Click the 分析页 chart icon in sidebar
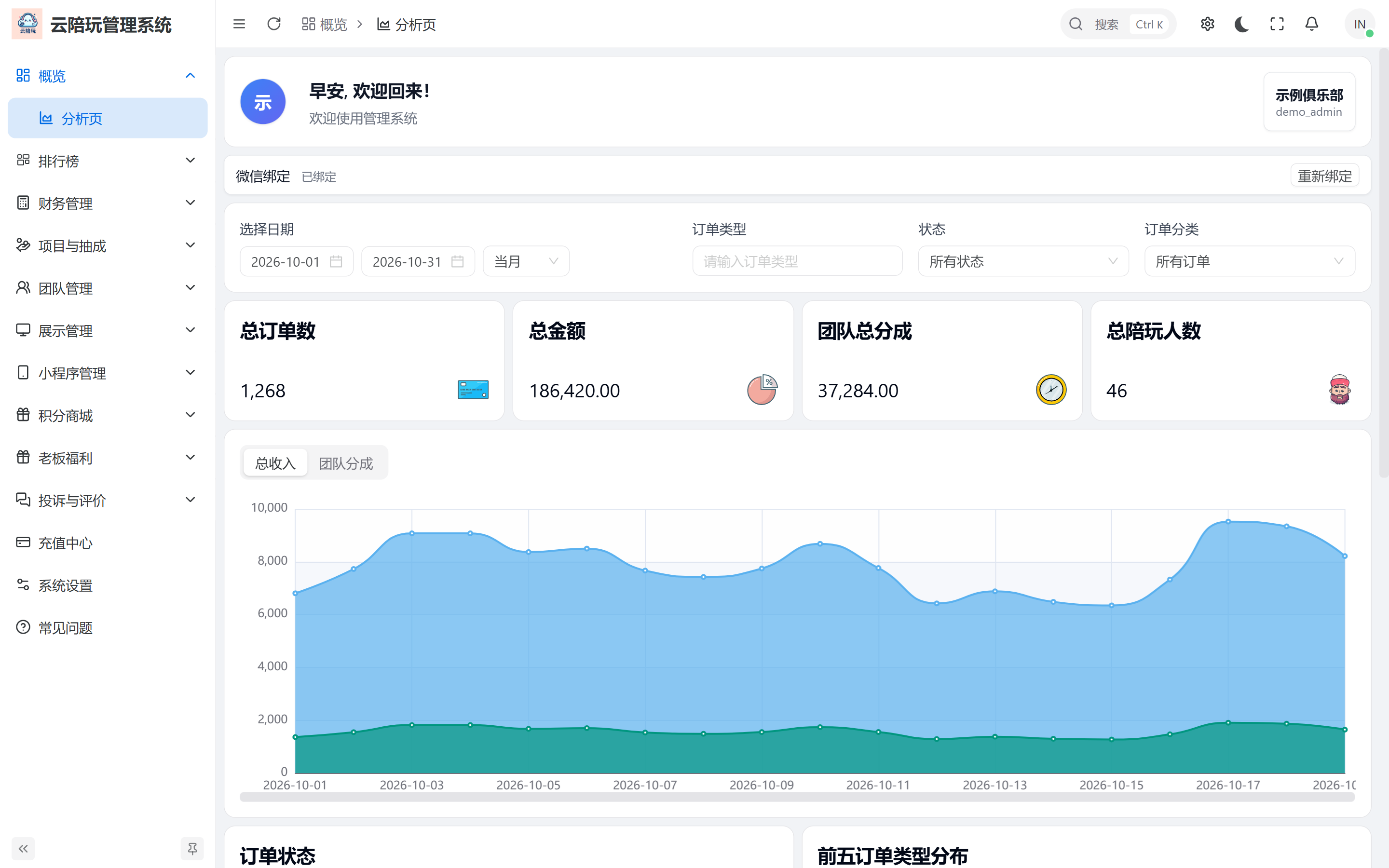This screenshot has height=868, width=1389. 46,118
